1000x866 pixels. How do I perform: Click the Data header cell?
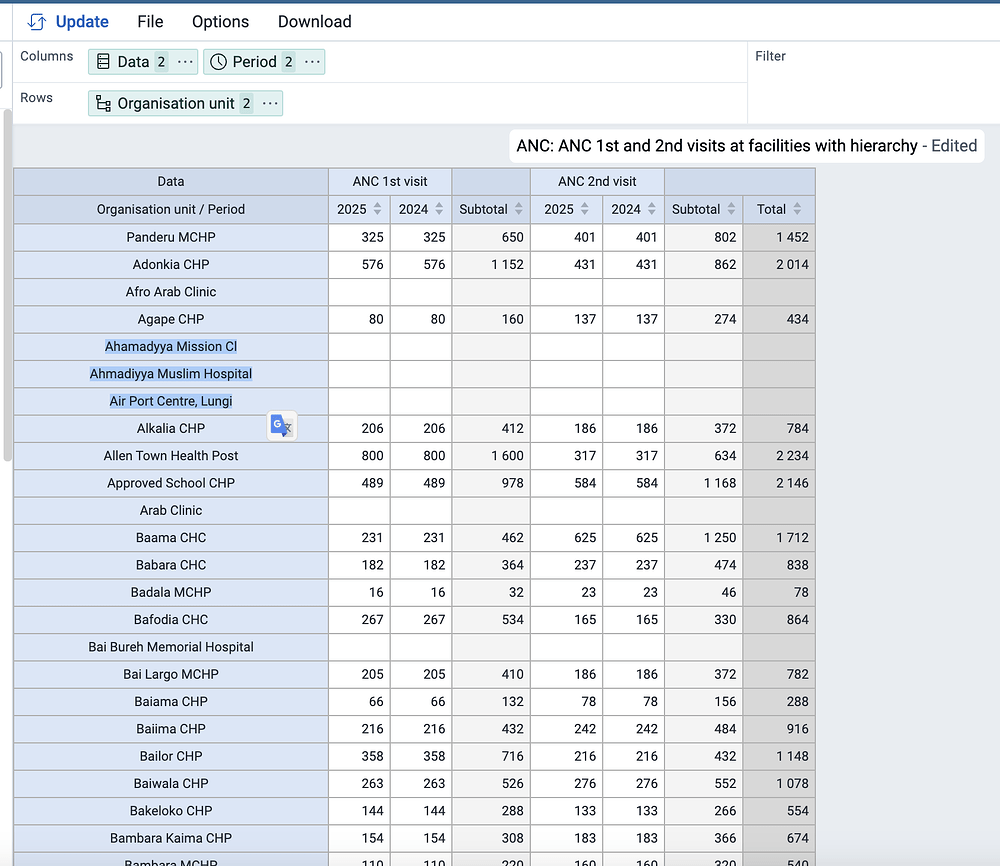click(x=171, y=182)
